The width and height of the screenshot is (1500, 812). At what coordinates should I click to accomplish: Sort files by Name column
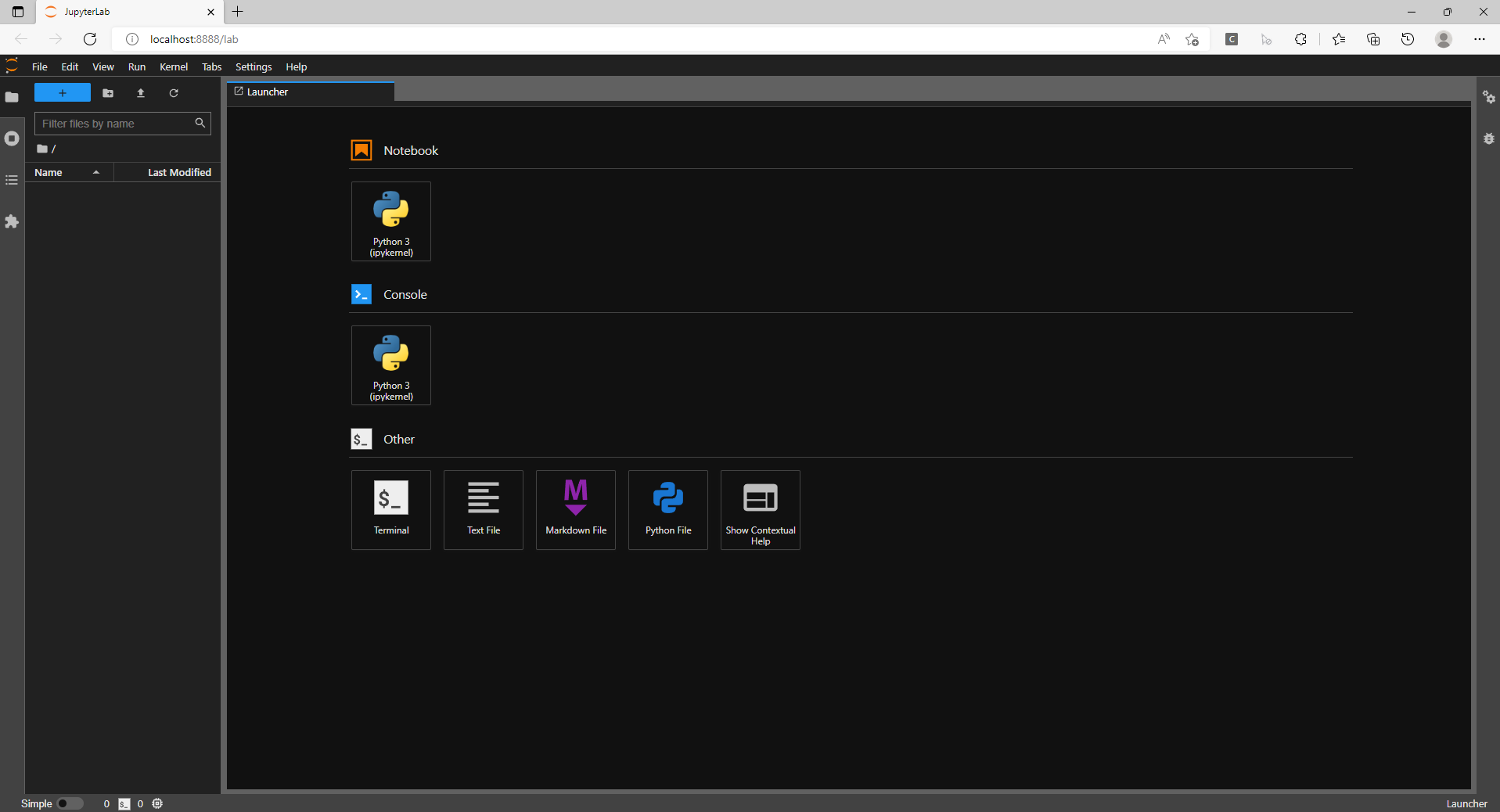click(x=69, y=172)
